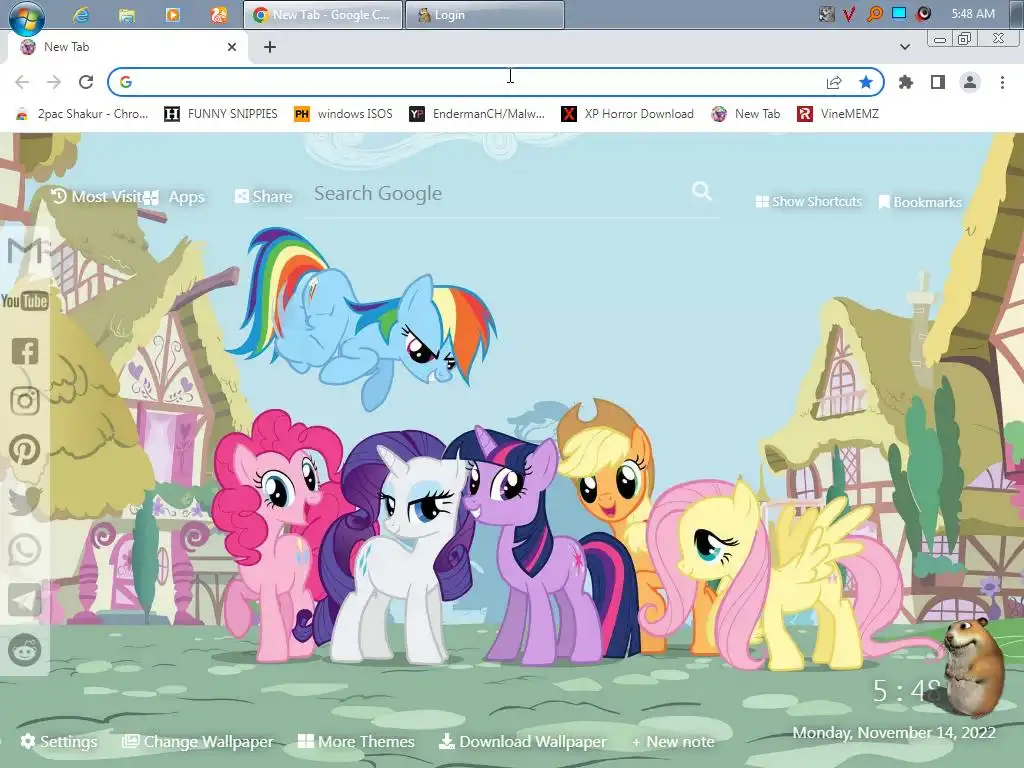Open a new tab with plus button

pos(270,47)
